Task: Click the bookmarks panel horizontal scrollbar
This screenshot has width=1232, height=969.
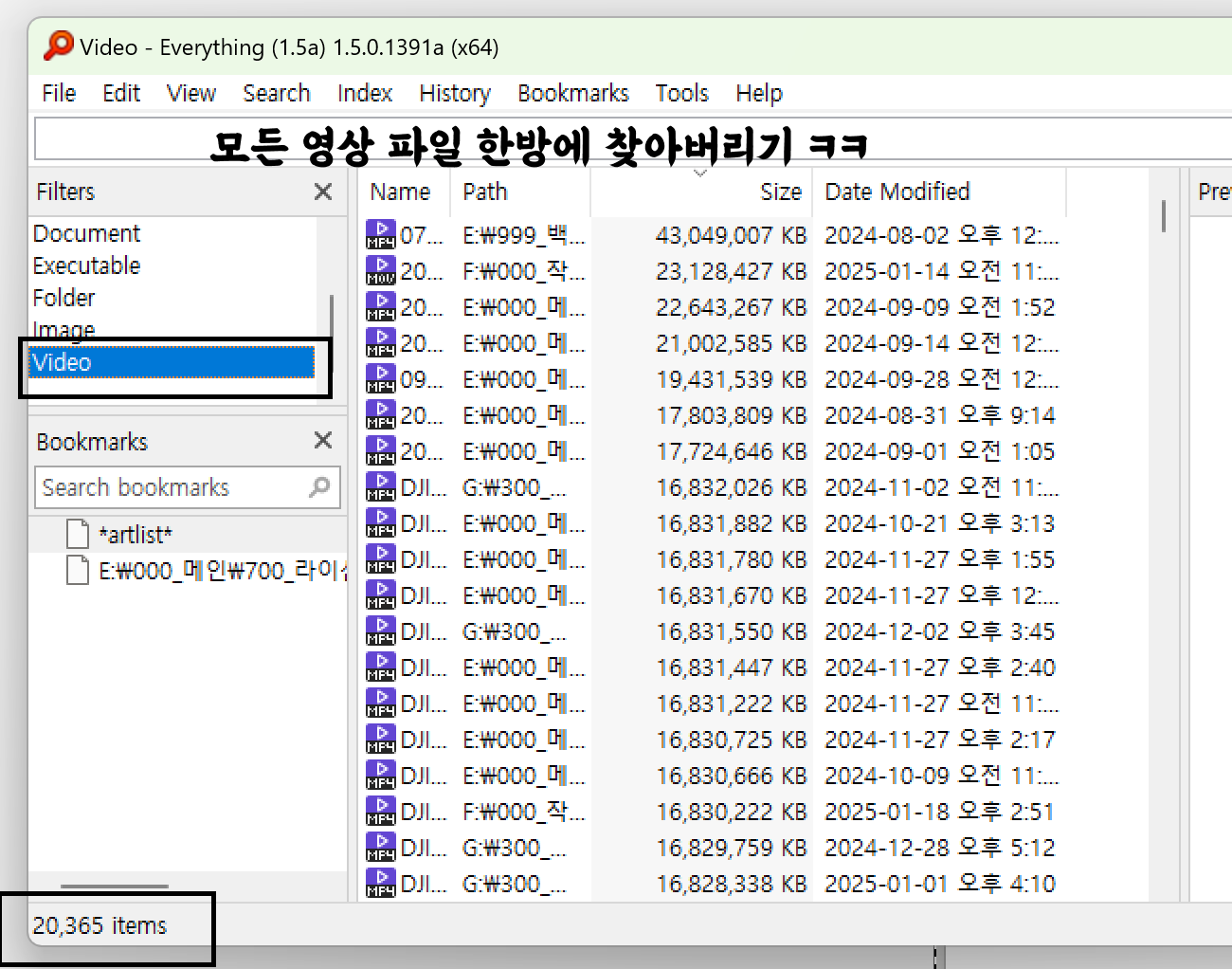Action: point(115,887)
